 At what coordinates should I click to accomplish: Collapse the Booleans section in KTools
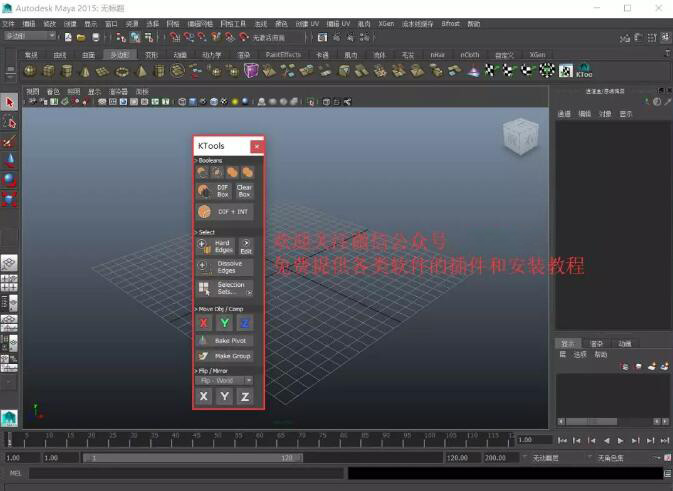point(209,161)
